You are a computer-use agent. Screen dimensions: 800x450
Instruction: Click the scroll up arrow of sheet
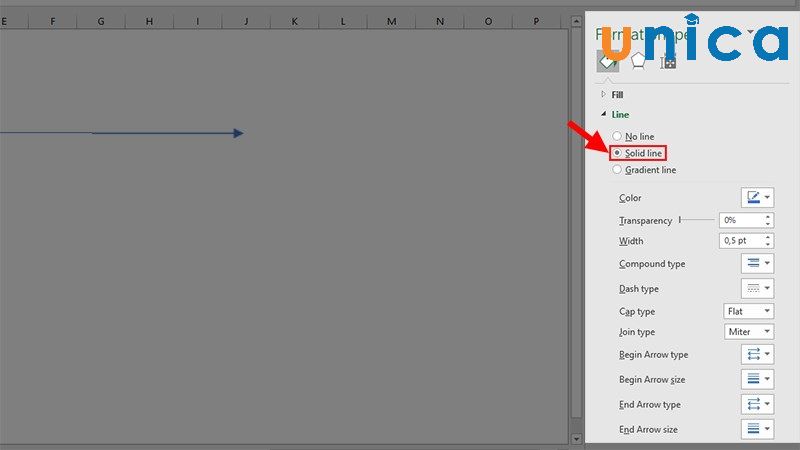click(x=576, y=21)
